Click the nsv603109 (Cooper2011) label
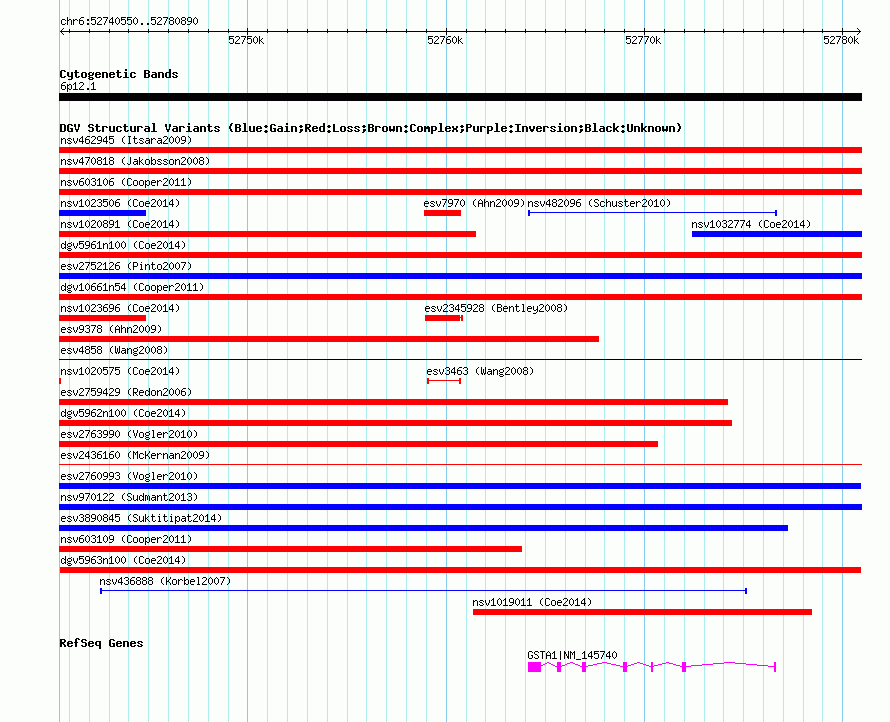890x722 pixels. click(x=126, y=539)
